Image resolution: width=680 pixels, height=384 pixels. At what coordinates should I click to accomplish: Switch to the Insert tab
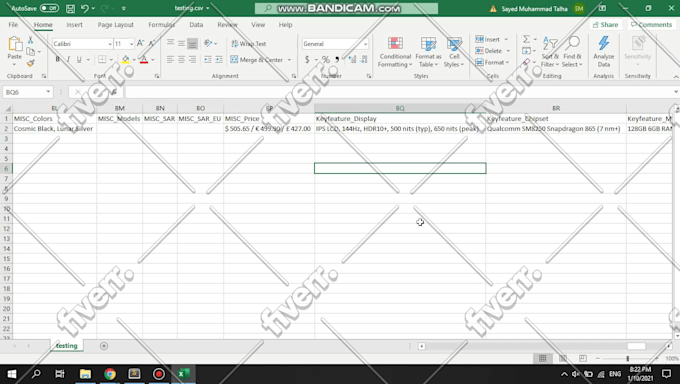pos(74,25)
